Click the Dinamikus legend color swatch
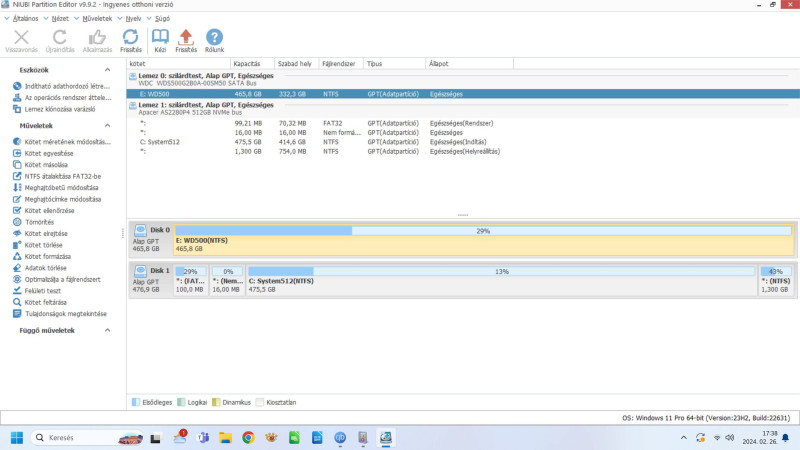The image size is (800, 450). pyautogui.click(x=216, y=402)
